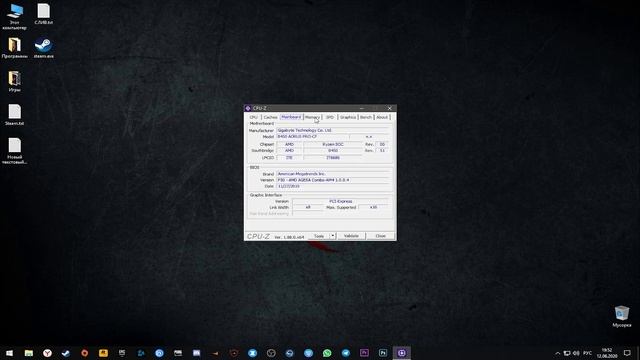640x360 pixels.
Task: Close CPU-Z with the title bar X
Action: tap(389, 108)
